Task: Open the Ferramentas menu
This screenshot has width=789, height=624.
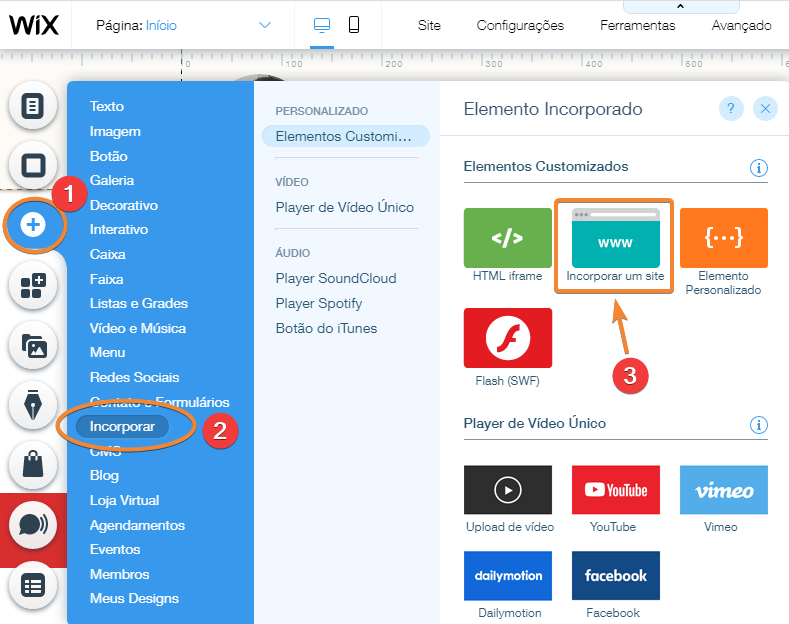Action: click(x=637, y=25)
